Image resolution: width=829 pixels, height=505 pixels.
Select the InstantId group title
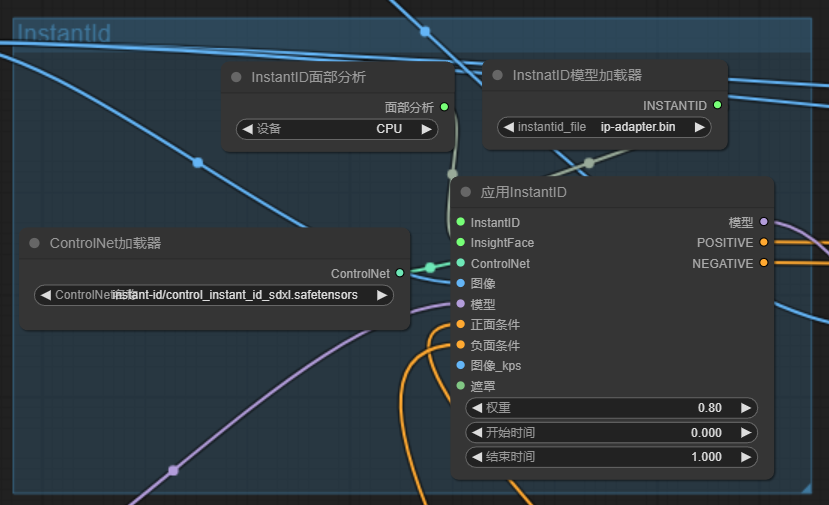(64, 33)
